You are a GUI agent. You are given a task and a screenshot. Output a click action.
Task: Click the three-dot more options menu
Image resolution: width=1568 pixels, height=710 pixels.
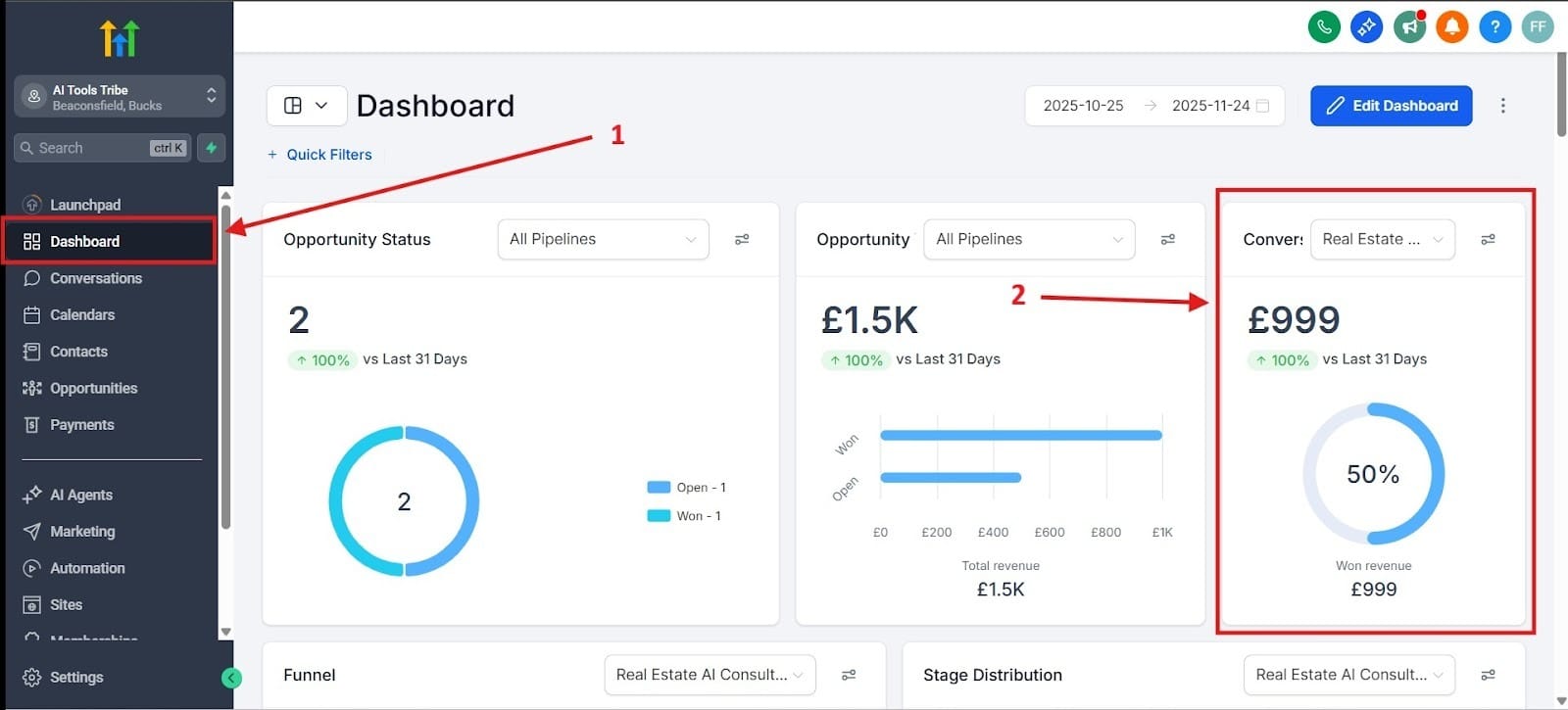tap(1502, 106)
